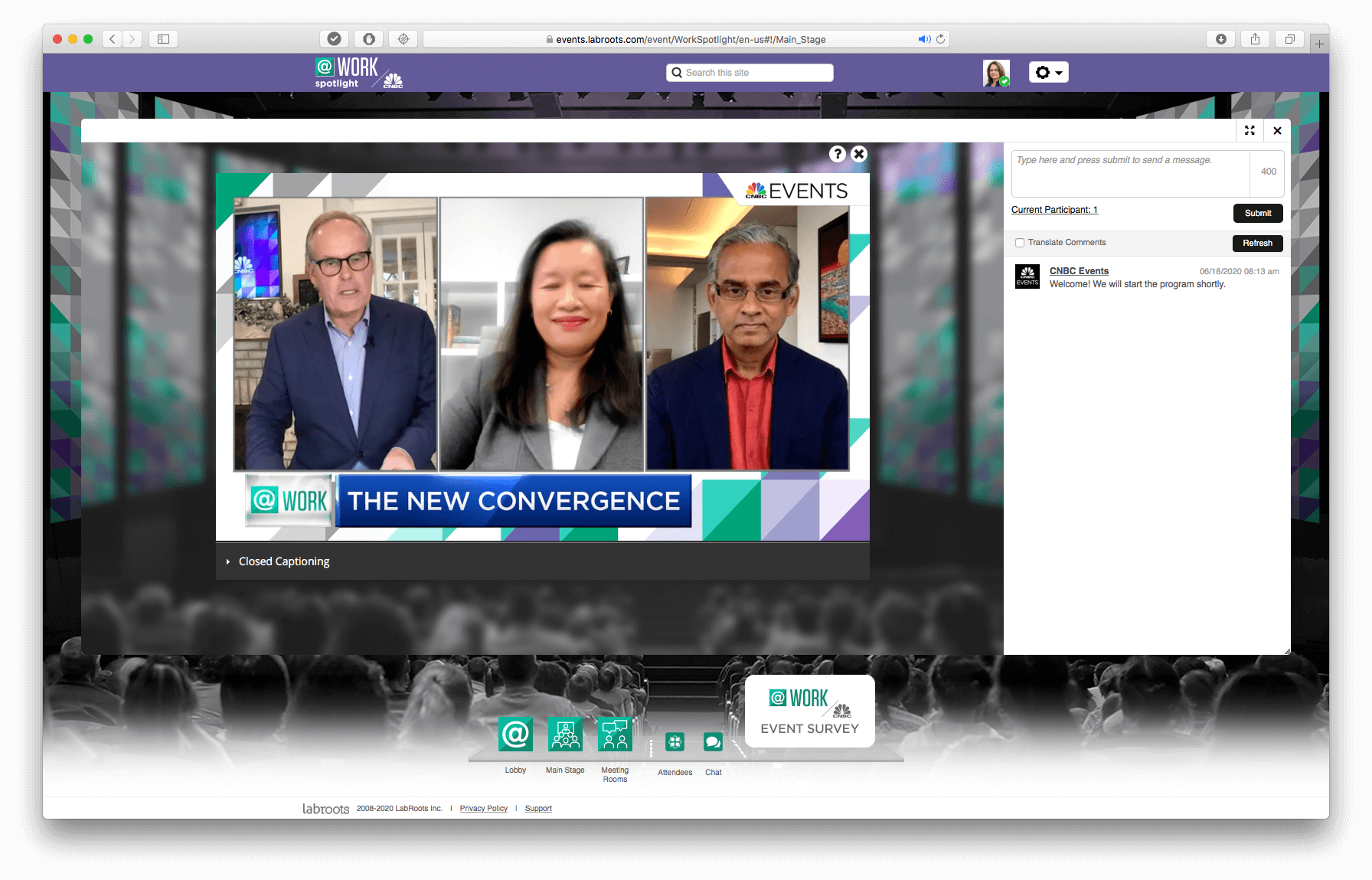Click the search magnifier icon
Screen dimensions: 1372x880
(x=677, y=73)
